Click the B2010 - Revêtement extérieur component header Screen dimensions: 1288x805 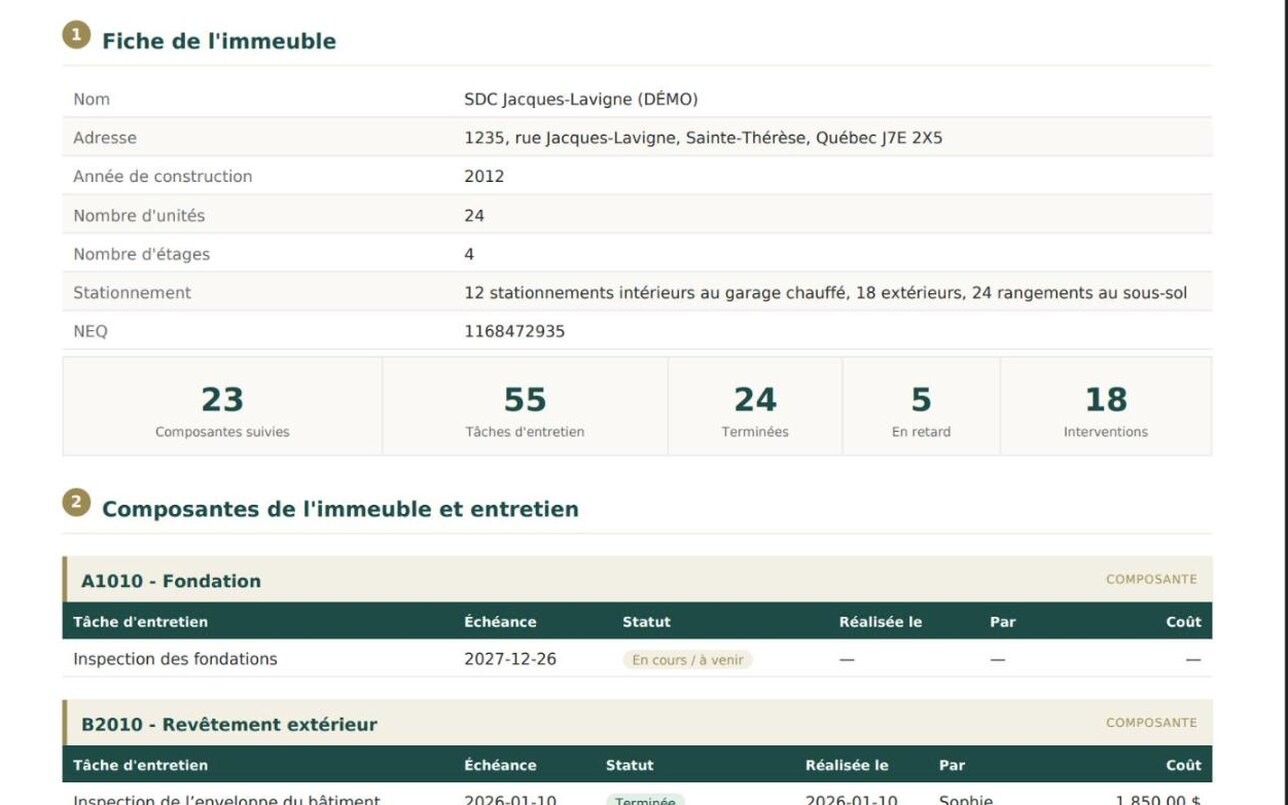(637, 723)
